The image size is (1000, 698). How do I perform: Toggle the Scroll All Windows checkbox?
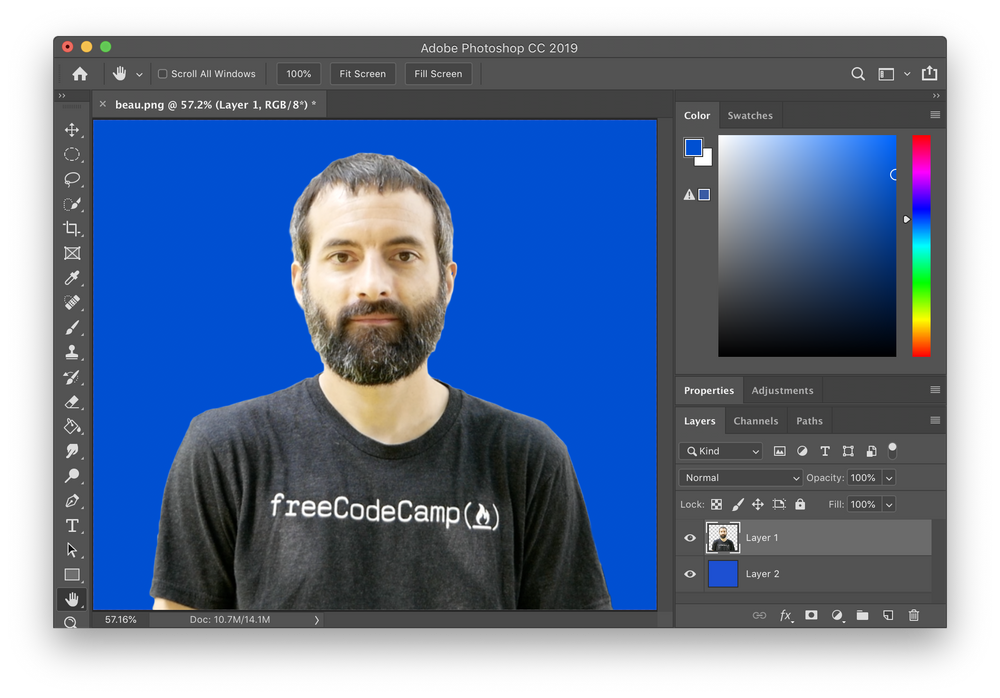tap(162, 73)
